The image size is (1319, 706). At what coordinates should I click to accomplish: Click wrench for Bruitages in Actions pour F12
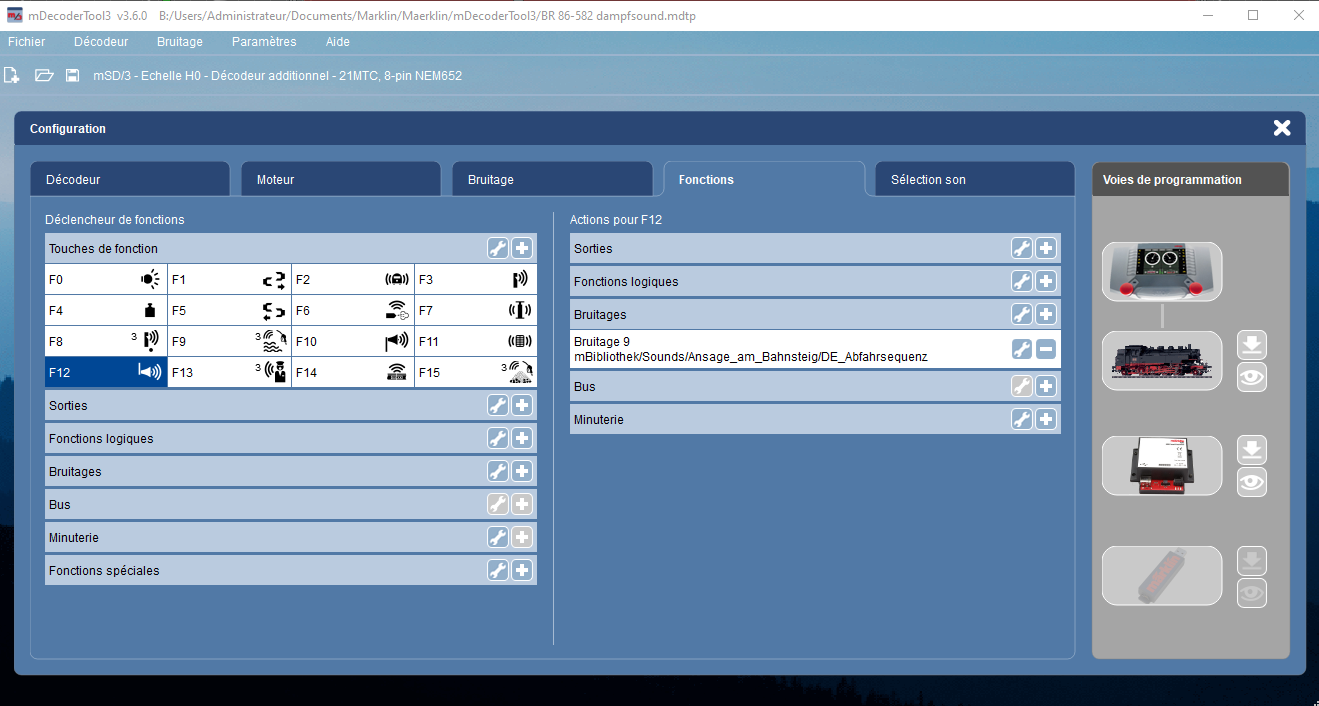[1022, 314]
